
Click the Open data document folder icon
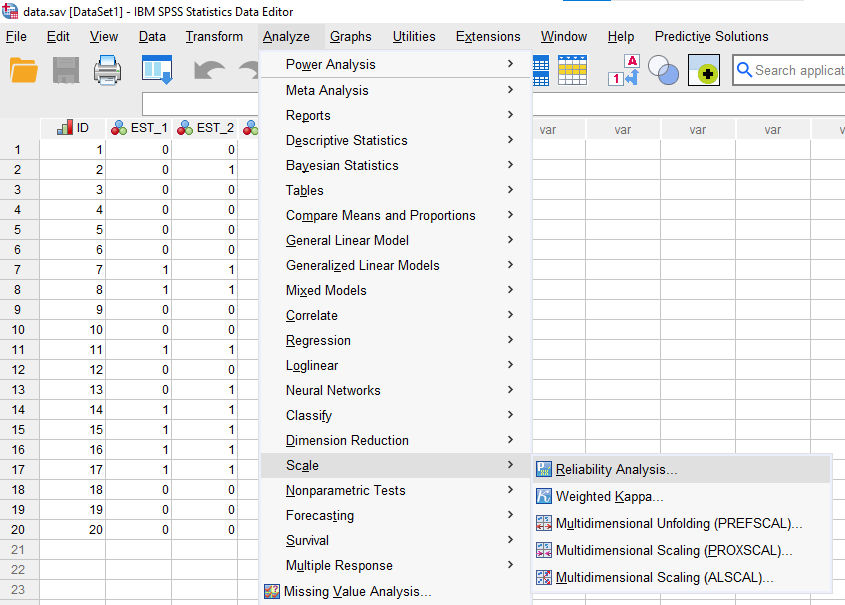(x=24, y=70)
